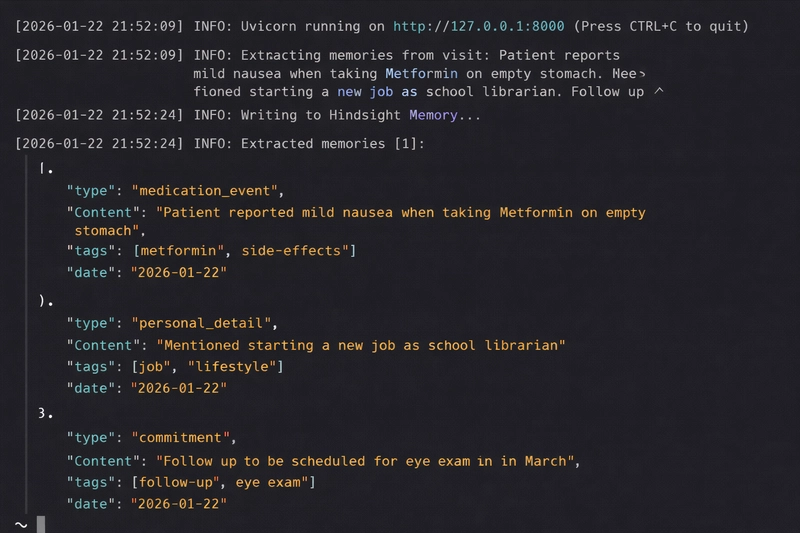Click the job, lifestyle tags list
800x533 pixels.
208,367
